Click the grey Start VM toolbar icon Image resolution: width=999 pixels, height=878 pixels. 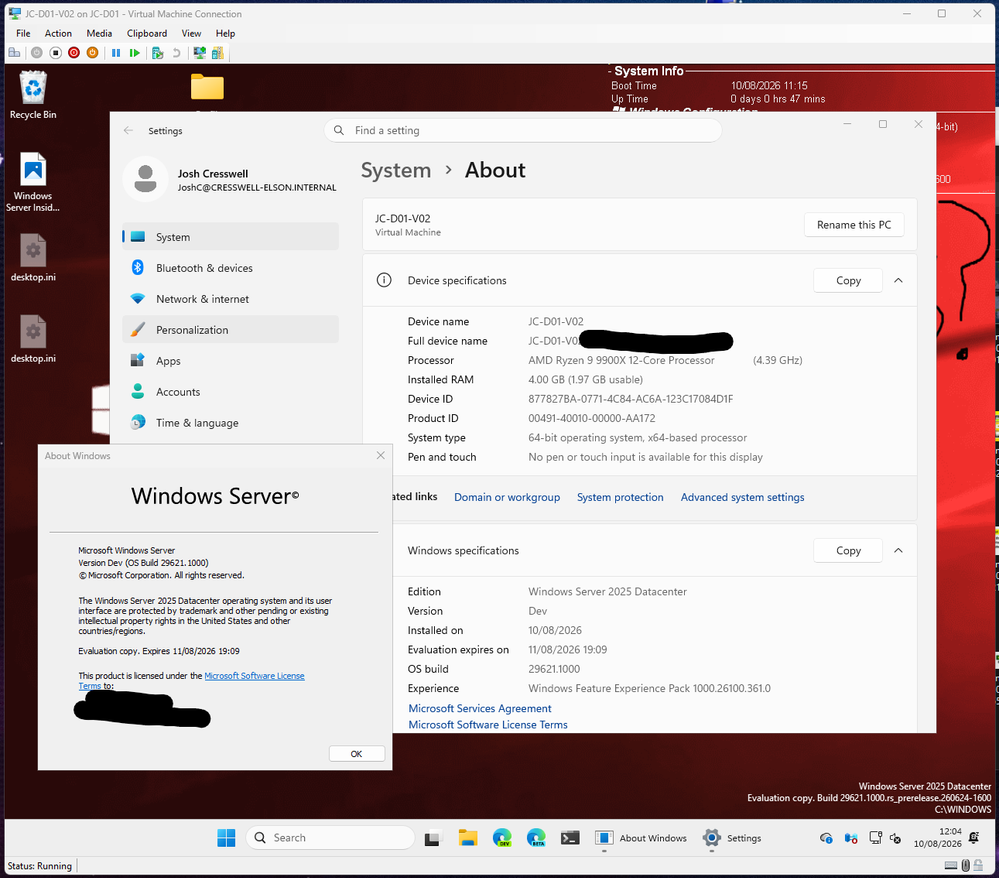click(37, 53)
